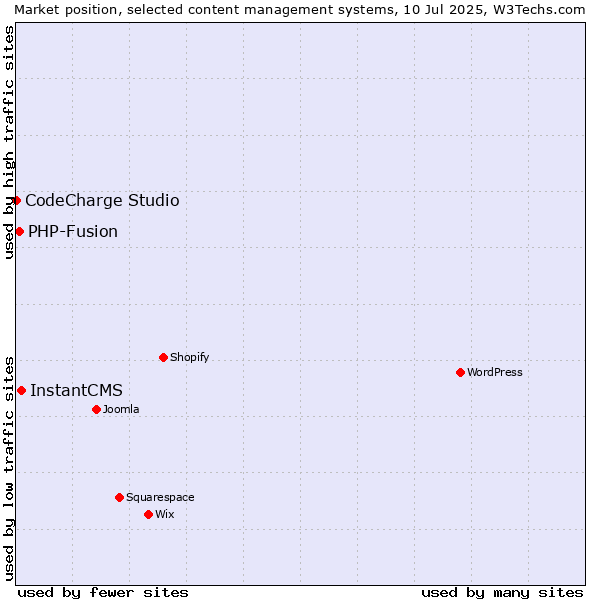
Task: Click the chart title Market position text
Action: tap(300, 10)
